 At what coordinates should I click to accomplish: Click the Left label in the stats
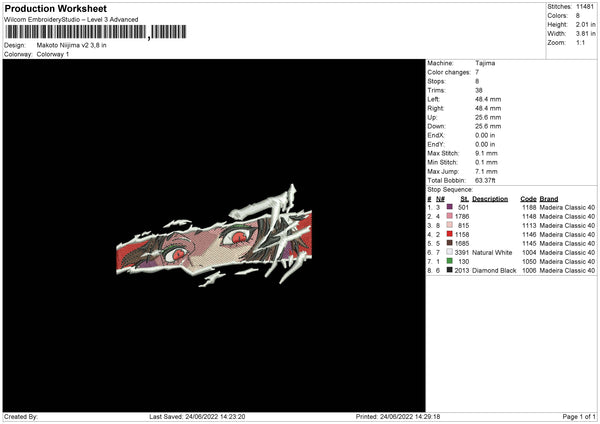click(434, 99)
